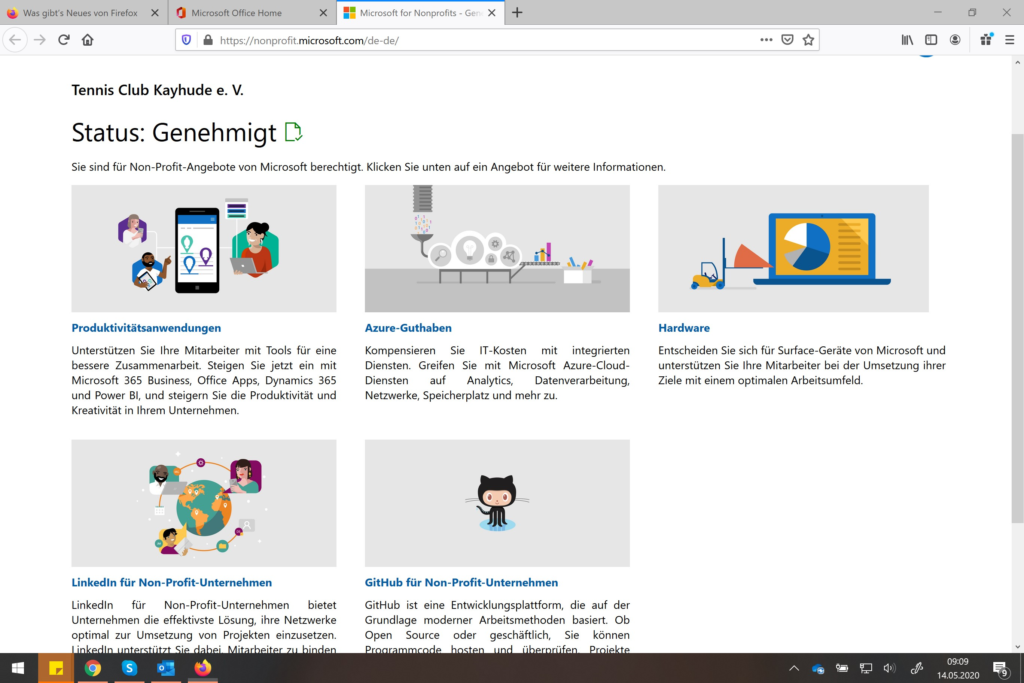Open the What's New gift icon

985,40
